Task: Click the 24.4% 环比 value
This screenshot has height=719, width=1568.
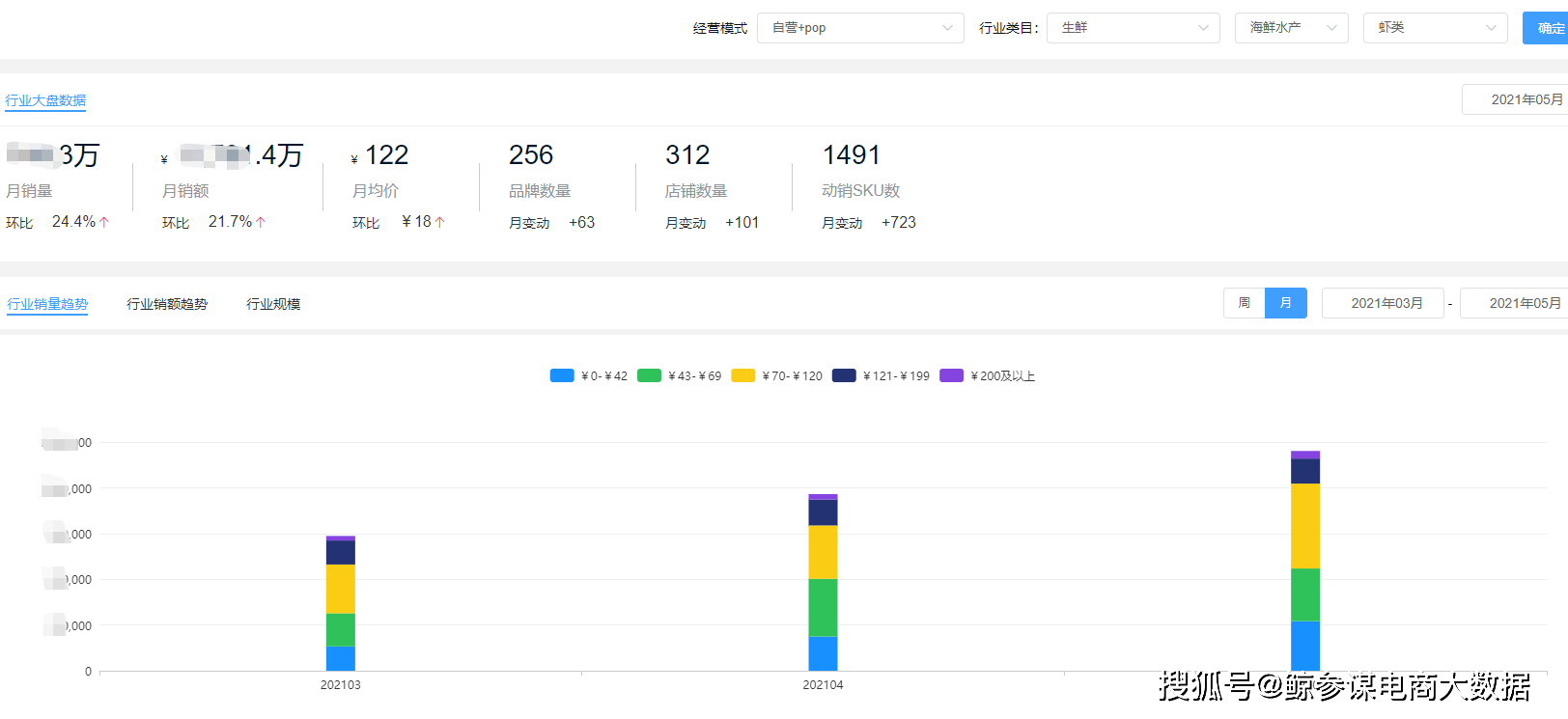Action: pyautogui.click(x=73, y=222)
